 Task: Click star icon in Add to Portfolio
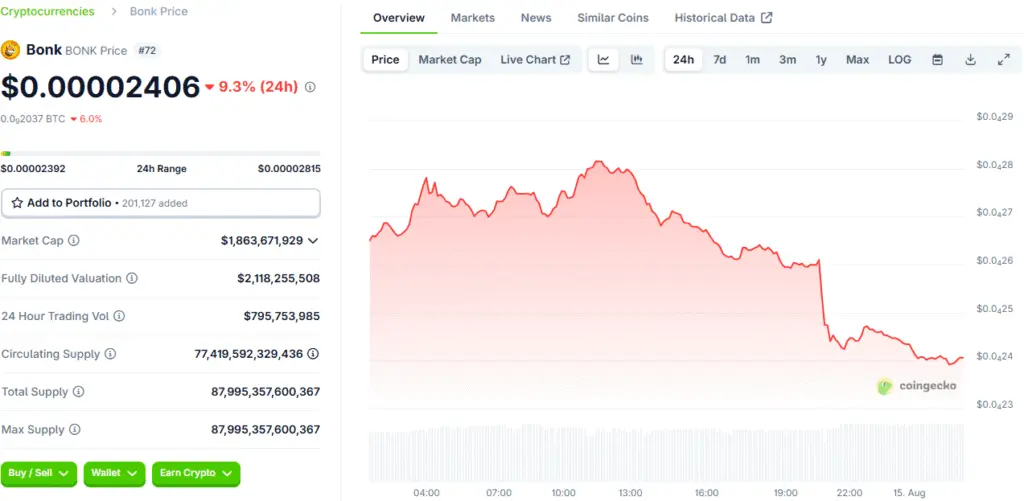17,203
